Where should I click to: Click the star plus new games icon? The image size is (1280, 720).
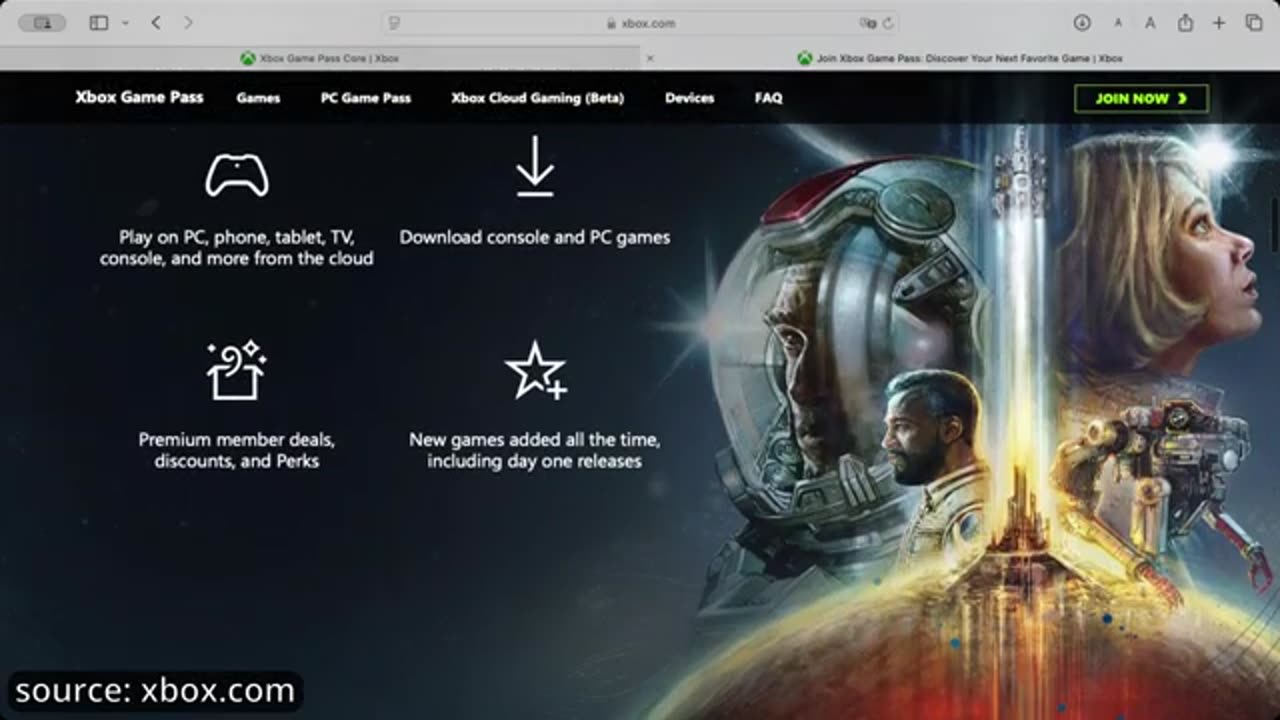536,371
